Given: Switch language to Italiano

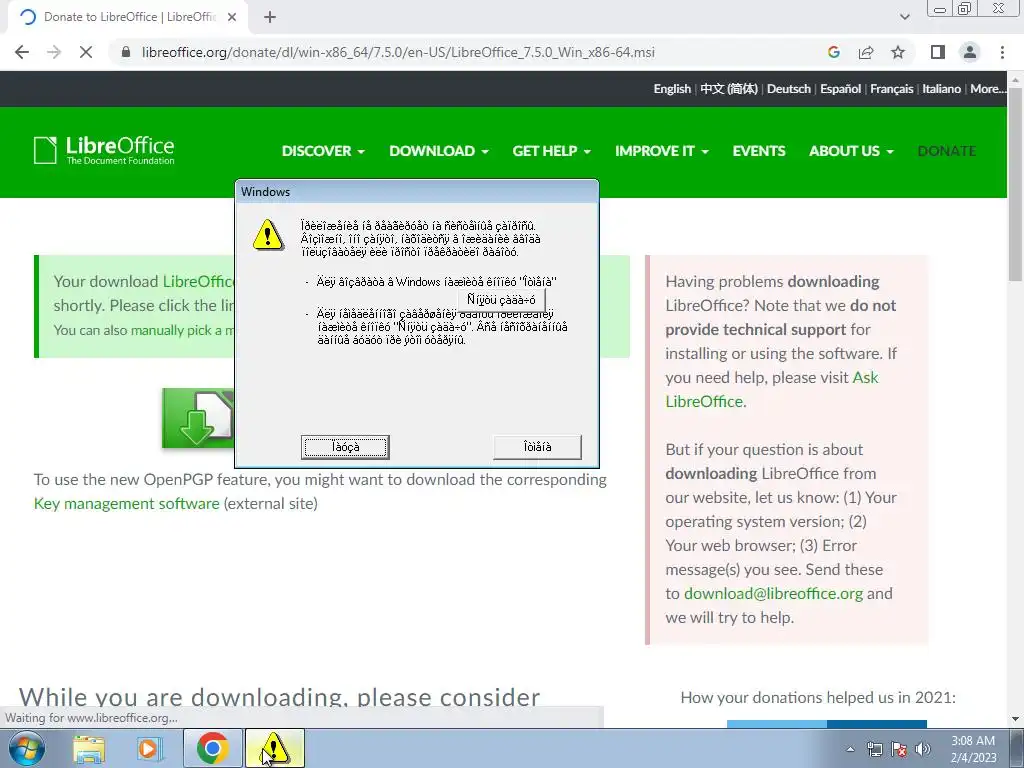Looking at the screenshot, I should [x=941, y=89].
